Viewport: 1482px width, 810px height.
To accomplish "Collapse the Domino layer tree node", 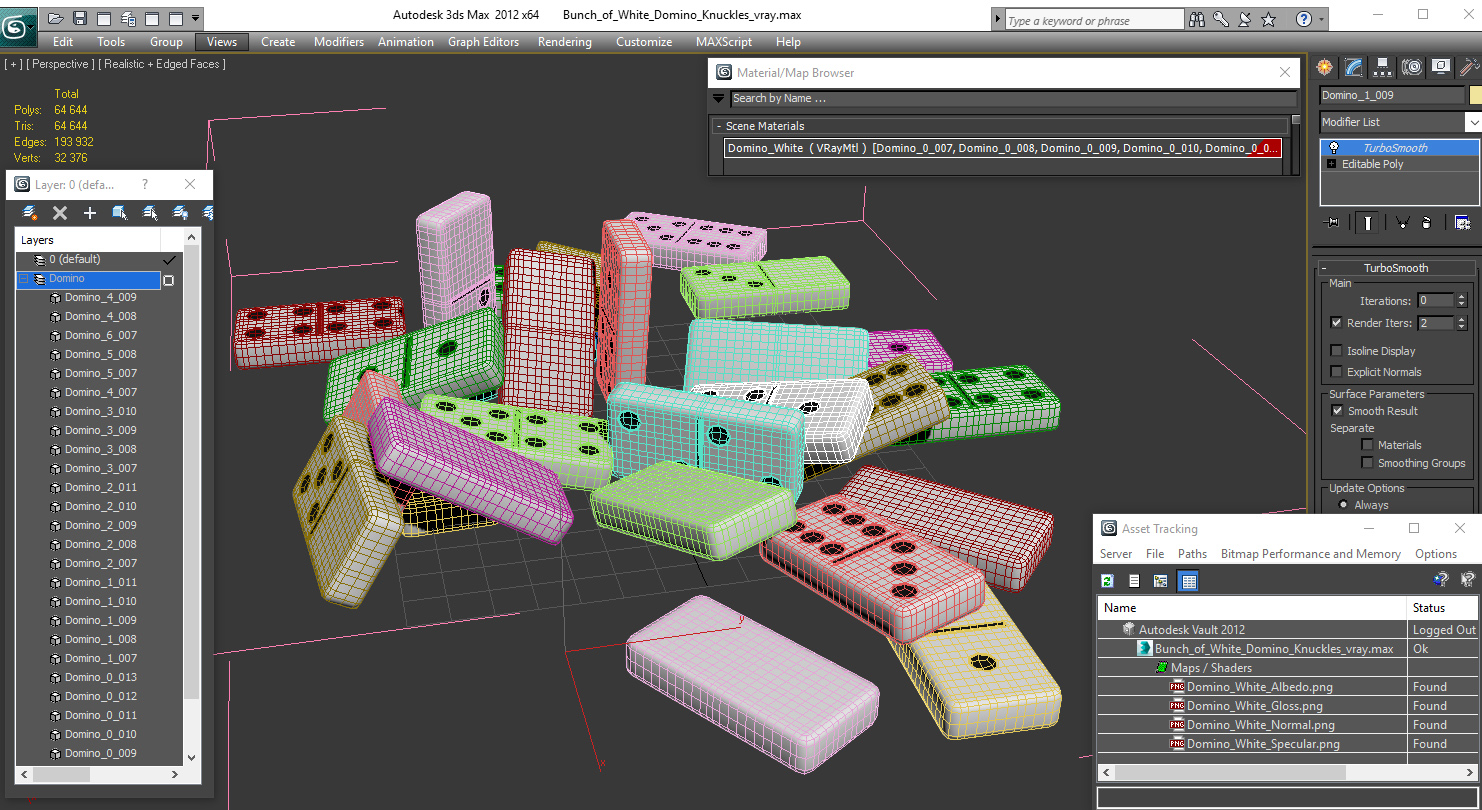I will [x=23, y=279].
